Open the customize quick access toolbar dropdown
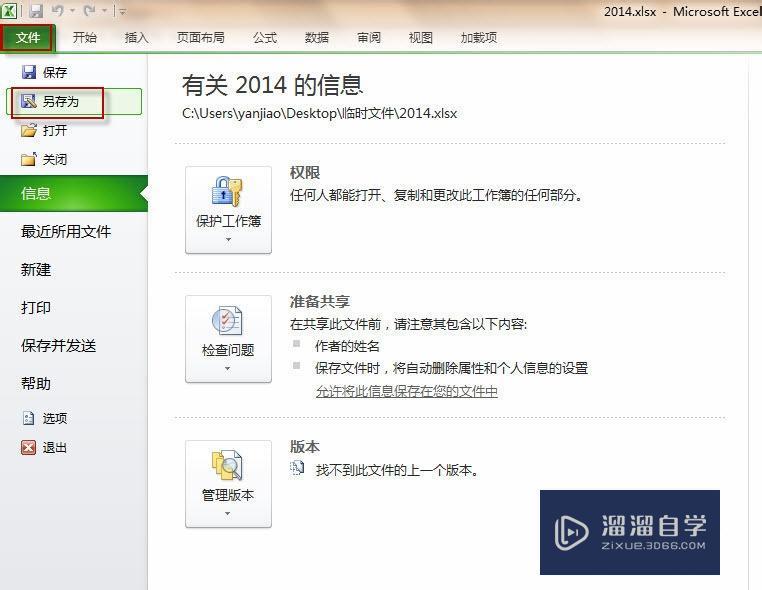Image resolution: width=762 pixels, height=590 pixels. [122, 11]
